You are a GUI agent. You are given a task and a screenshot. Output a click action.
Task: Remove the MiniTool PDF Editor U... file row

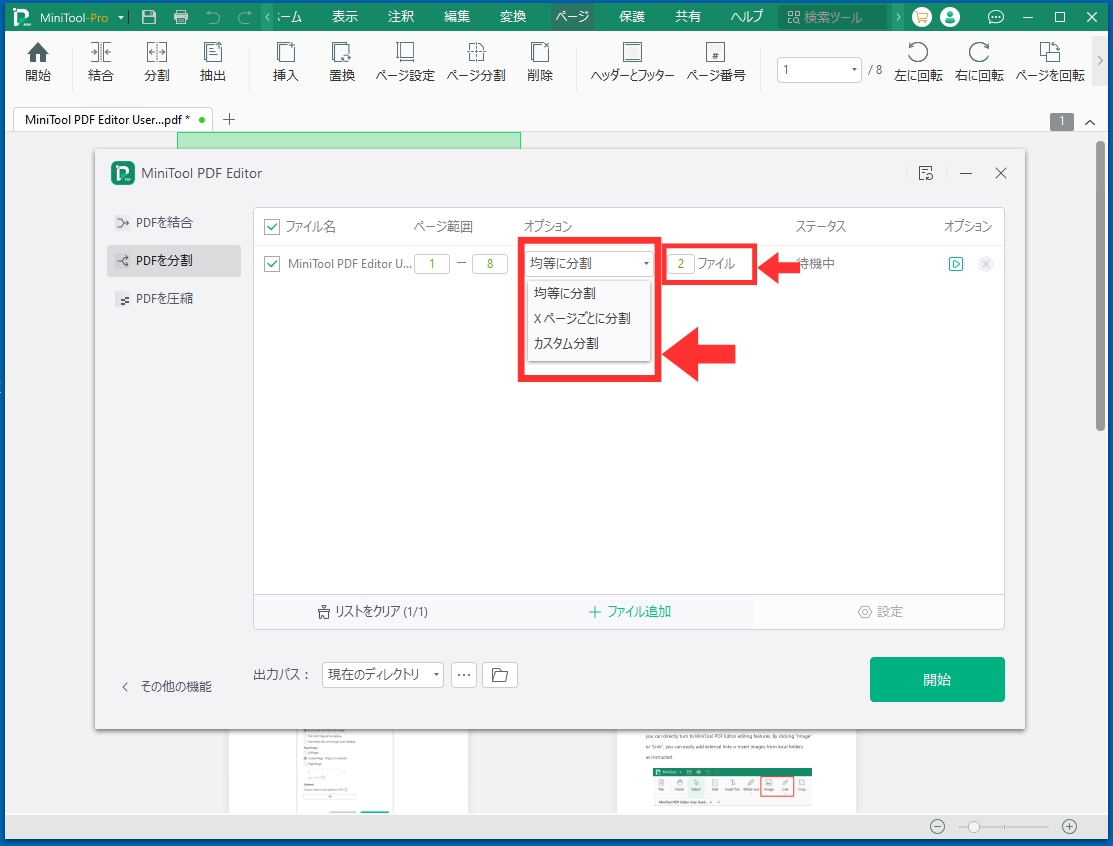pyautogui.click(x=985, y=264)
